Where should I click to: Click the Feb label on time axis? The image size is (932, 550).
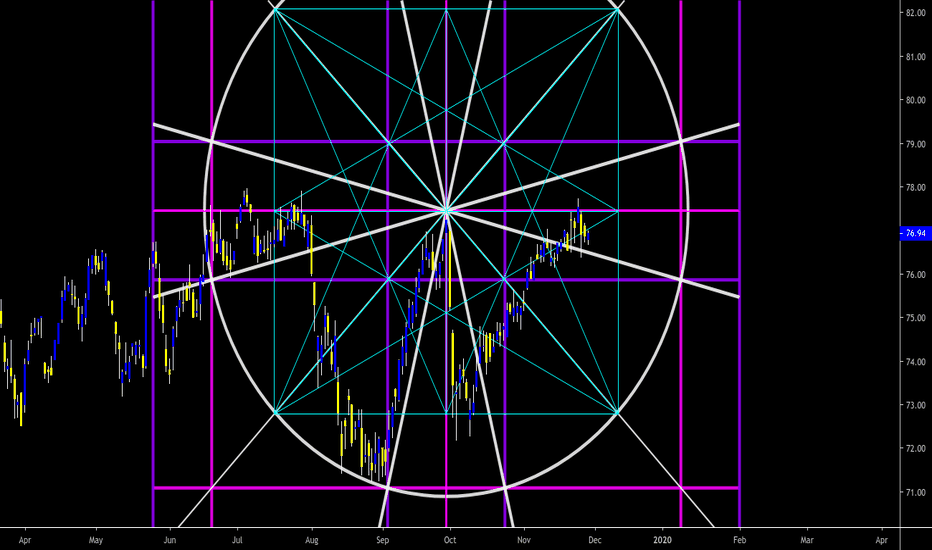click(739, 540)
